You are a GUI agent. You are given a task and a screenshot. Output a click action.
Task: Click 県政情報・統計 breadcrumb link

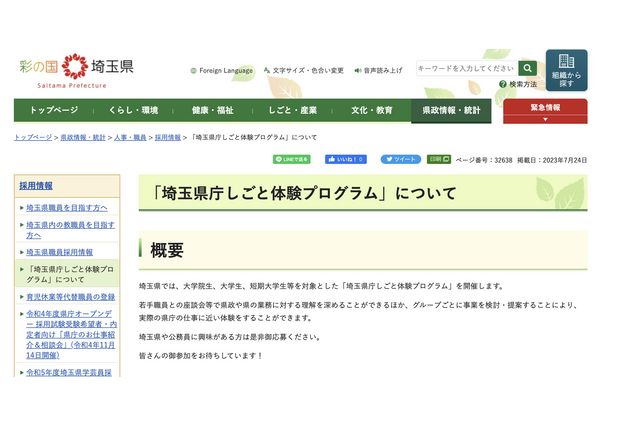(x=83, y=138)
